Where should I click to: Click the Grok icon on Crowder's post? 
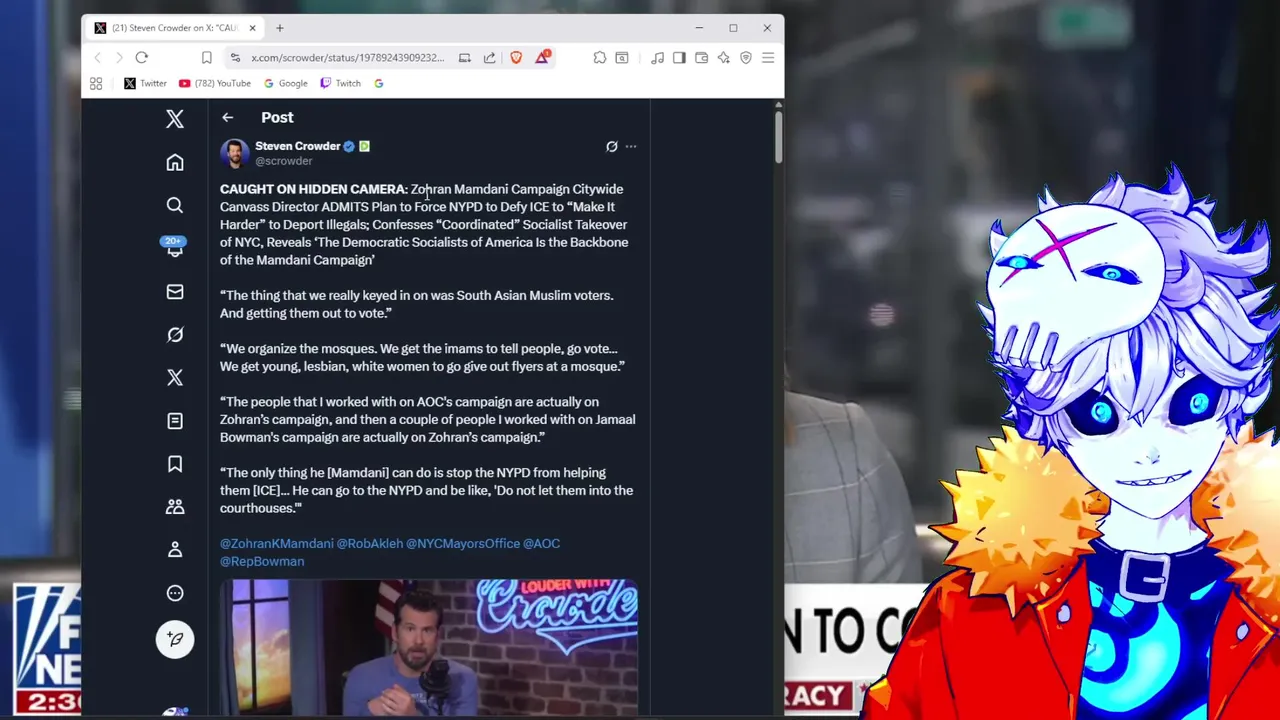pyautogui.click(x=612, y=146)
